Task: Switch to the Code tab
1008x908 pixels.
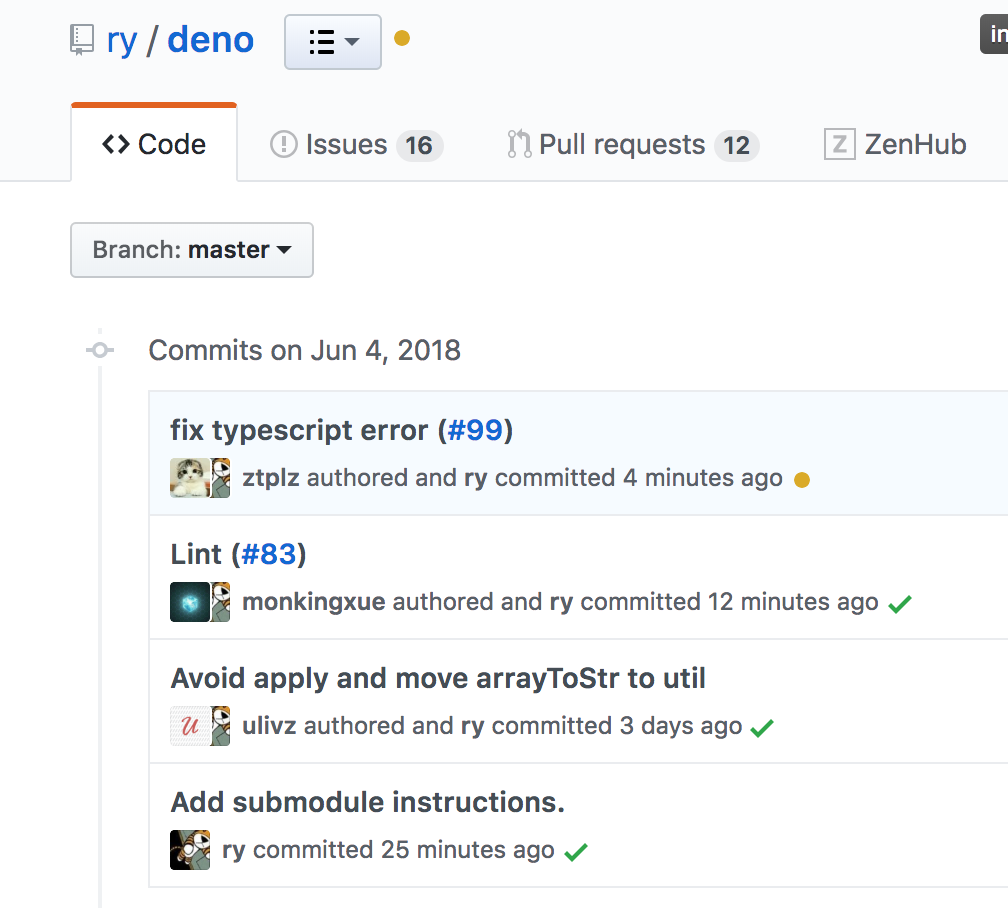Action: 154,144
